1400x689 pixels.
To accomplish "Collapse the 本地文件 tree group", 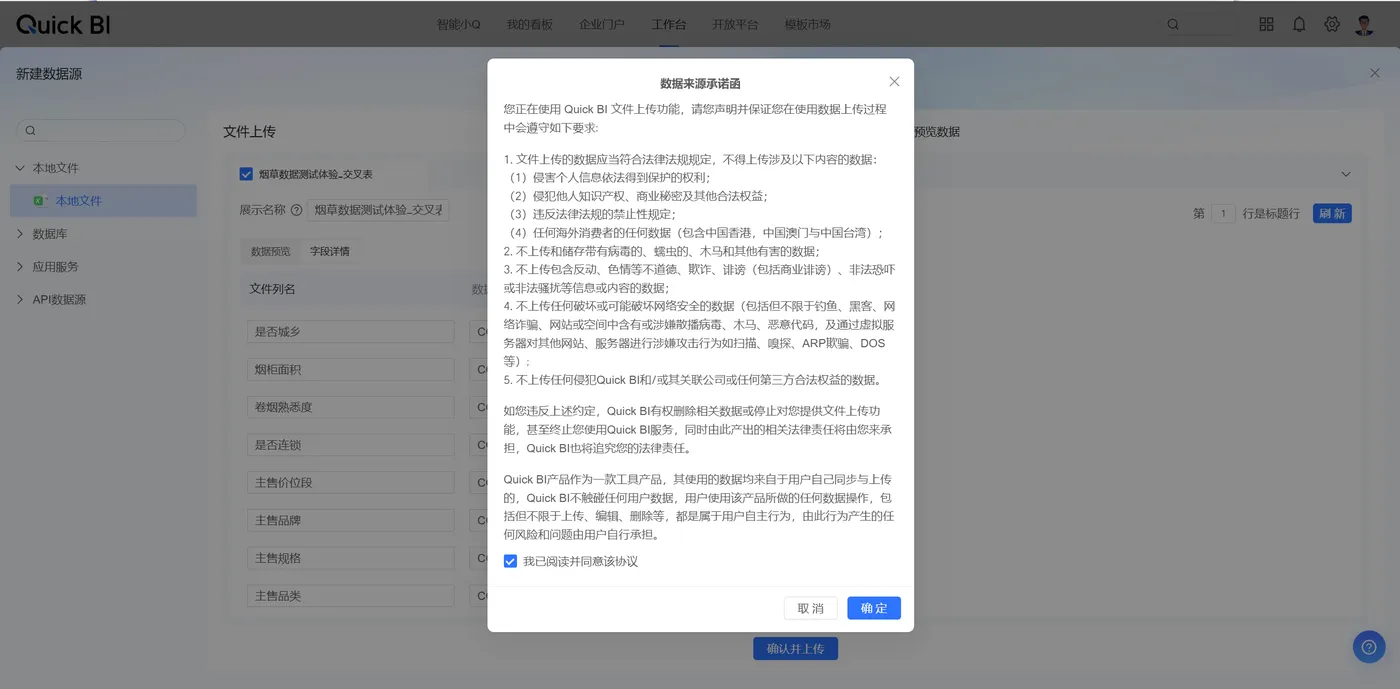I will 20,168.
